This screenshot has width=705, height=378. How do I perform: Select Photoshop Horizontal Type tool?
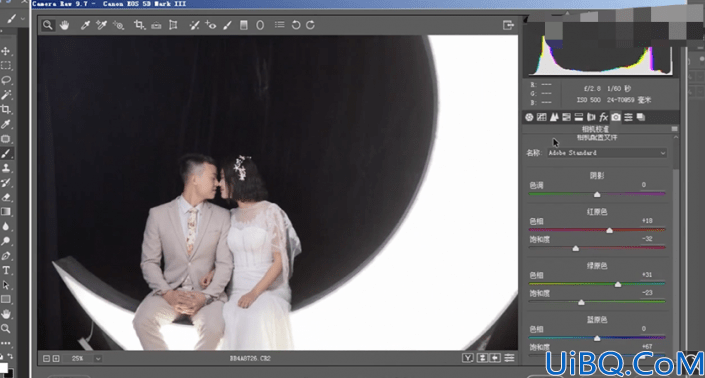click(x=6, y=270)
